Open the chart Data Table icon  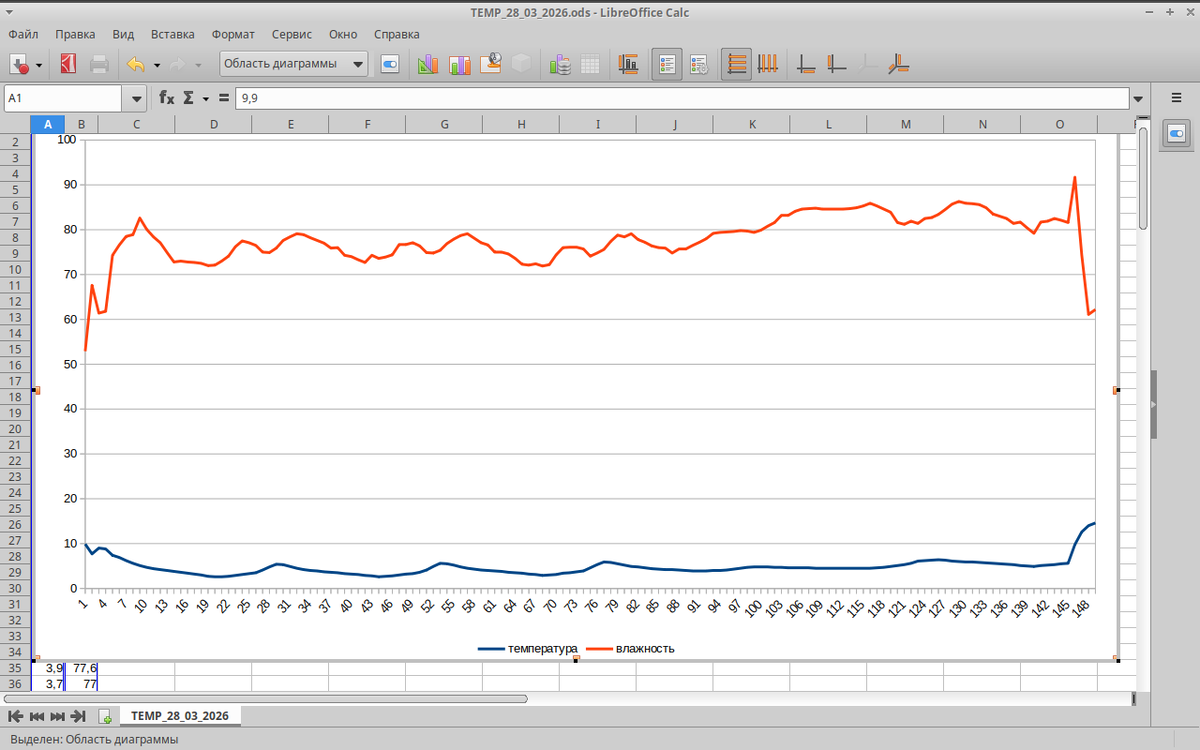(590, 65)
